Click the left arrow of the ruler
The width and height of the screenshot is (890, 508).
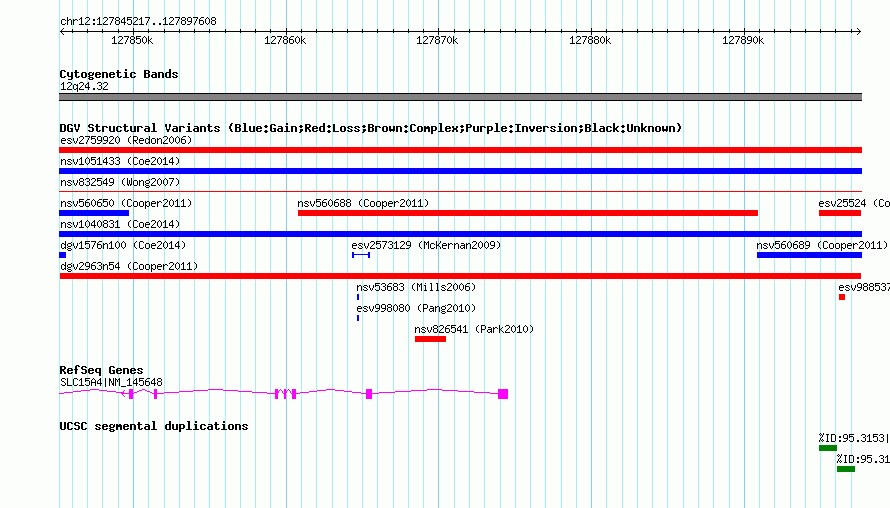pyautogui.click(x=63, y=31)
